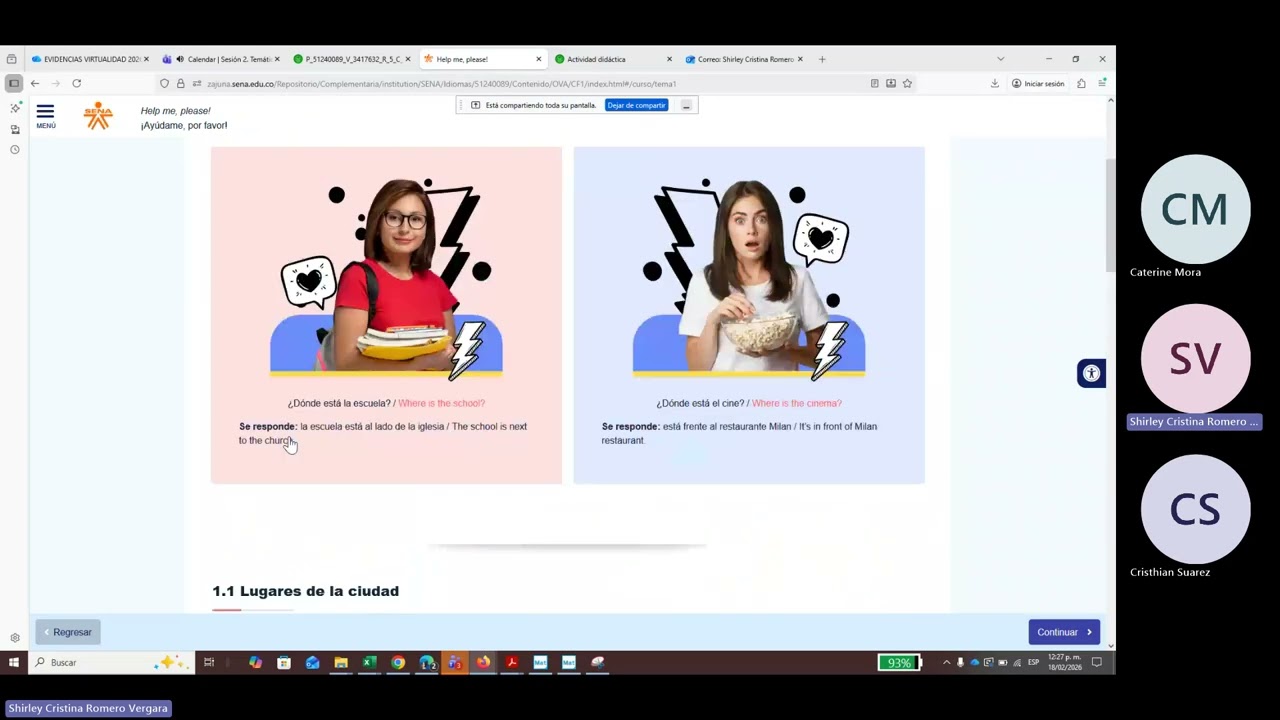Open a new tab with plus button
Screen dimensions: 1280x720
(x=822, y=59)
